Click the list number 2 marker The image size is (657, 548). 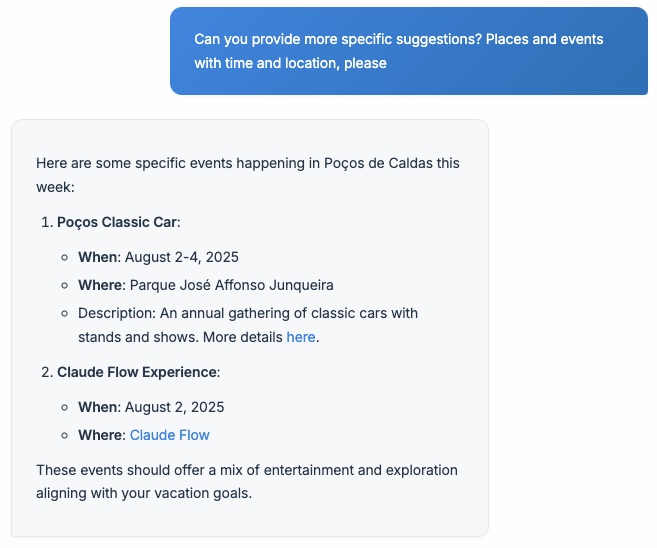pyautogui.click(x=47, y=372)
